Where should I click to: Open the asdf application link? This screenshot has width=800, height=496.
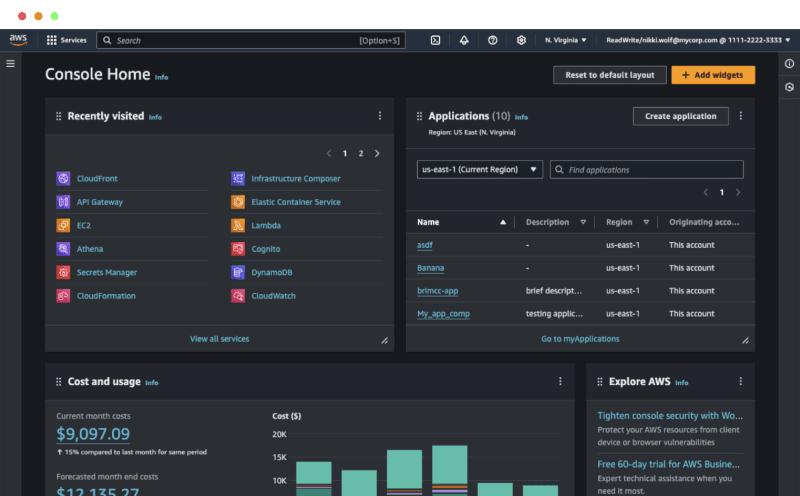click(424, 245)
